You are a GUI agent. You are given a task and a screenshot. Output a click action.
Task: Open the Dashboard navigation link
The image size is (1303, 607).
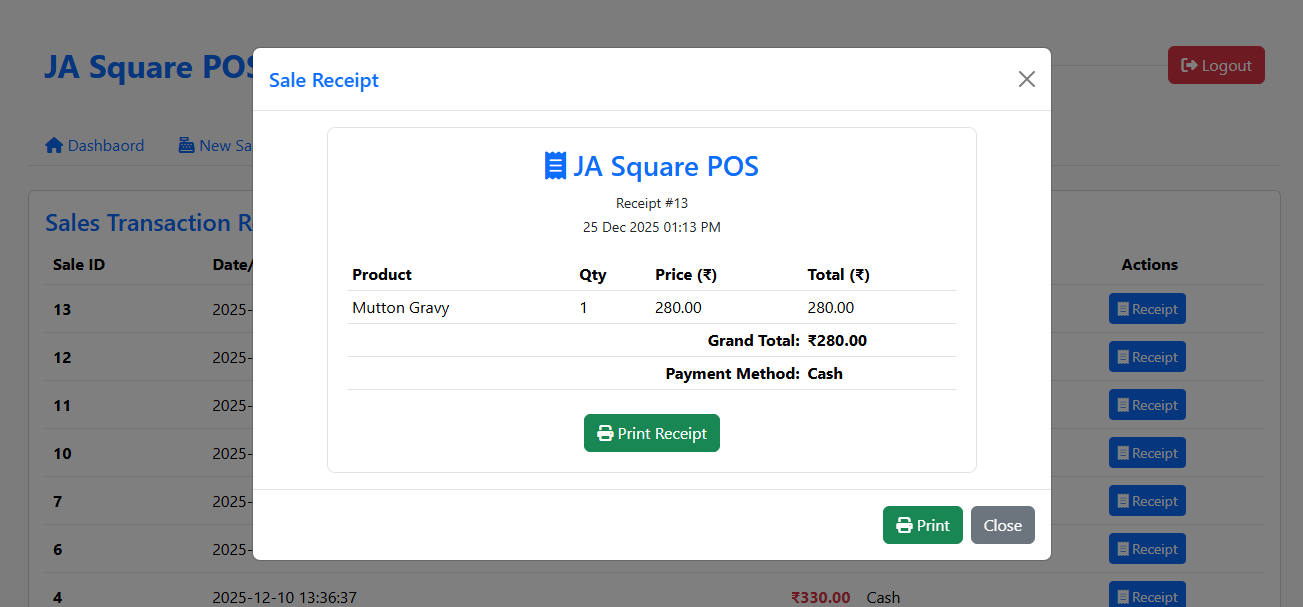click(95, 145)
